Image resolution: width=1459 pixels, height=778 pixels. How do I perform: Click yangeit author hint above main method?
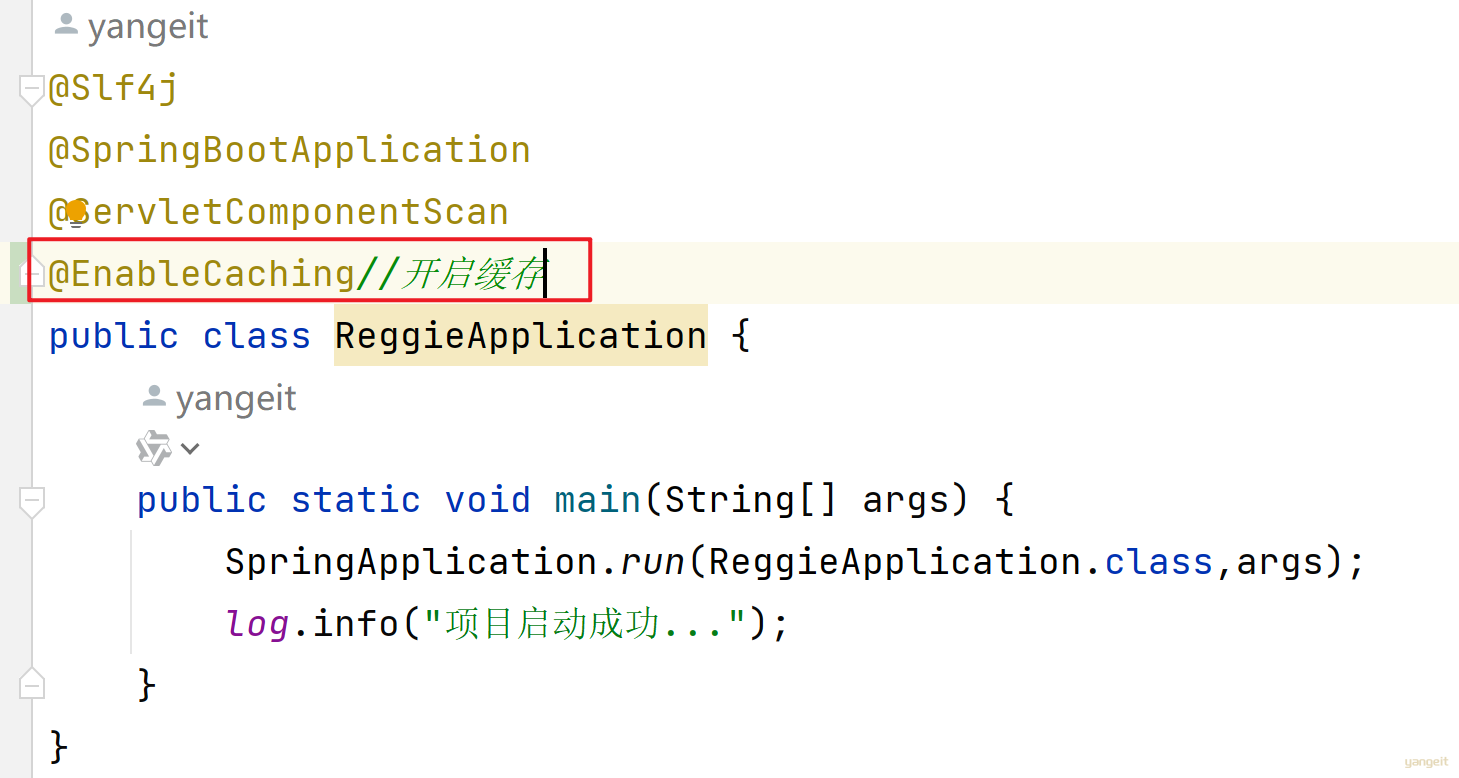[236, 399]
